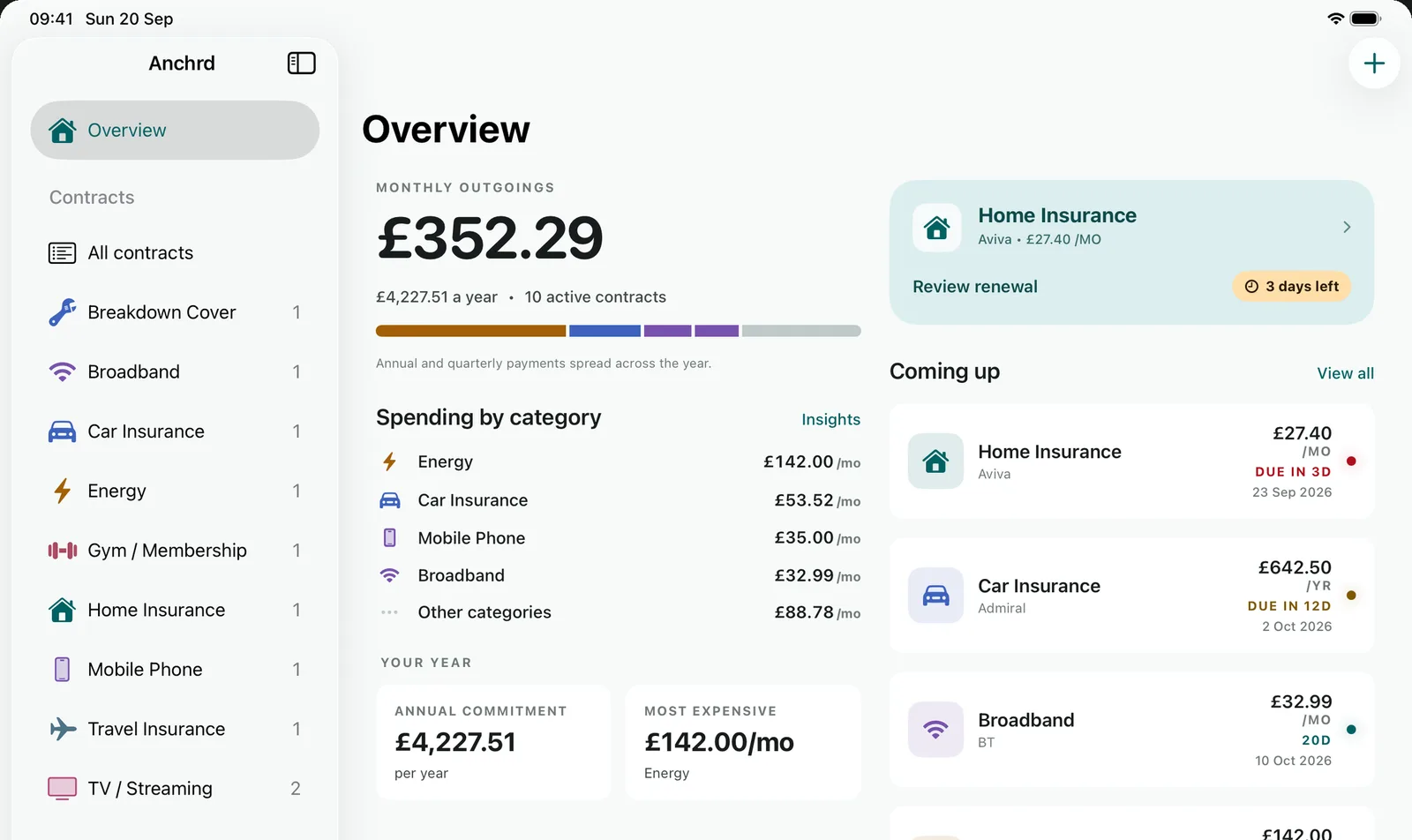Open Broadband BT upcoming card
Screen dimensions: 1412x840
[1132, 730]
